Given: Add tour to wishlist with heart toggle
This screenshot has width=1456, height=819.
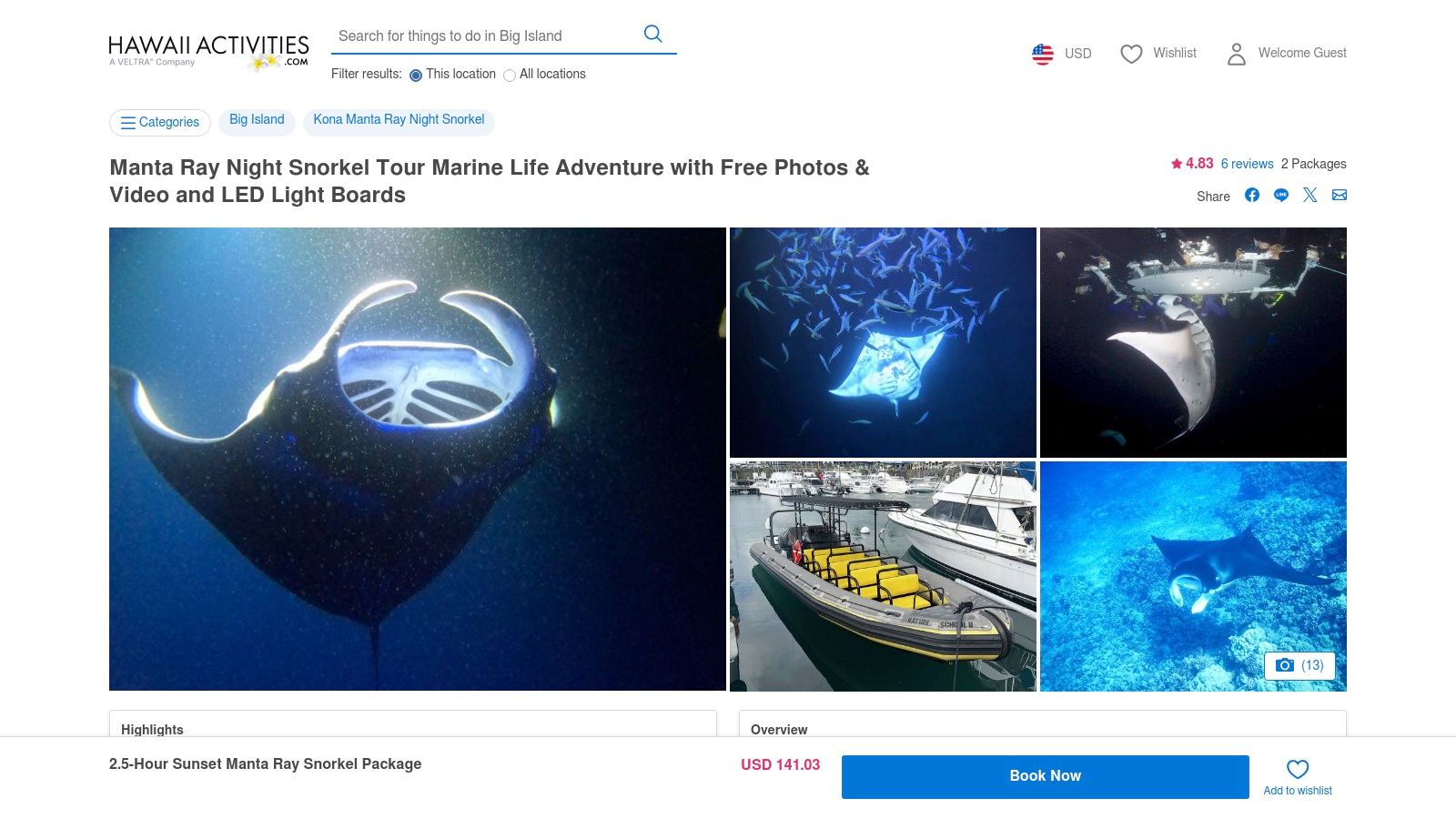Looking at the screenshot, I should pos(1297,770).
